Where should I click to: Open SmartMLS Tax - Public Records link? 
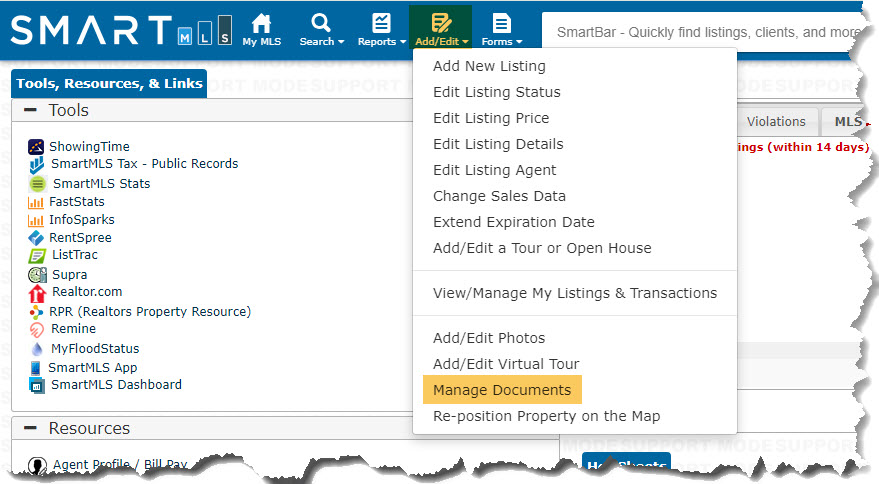[x=145, y=164]
